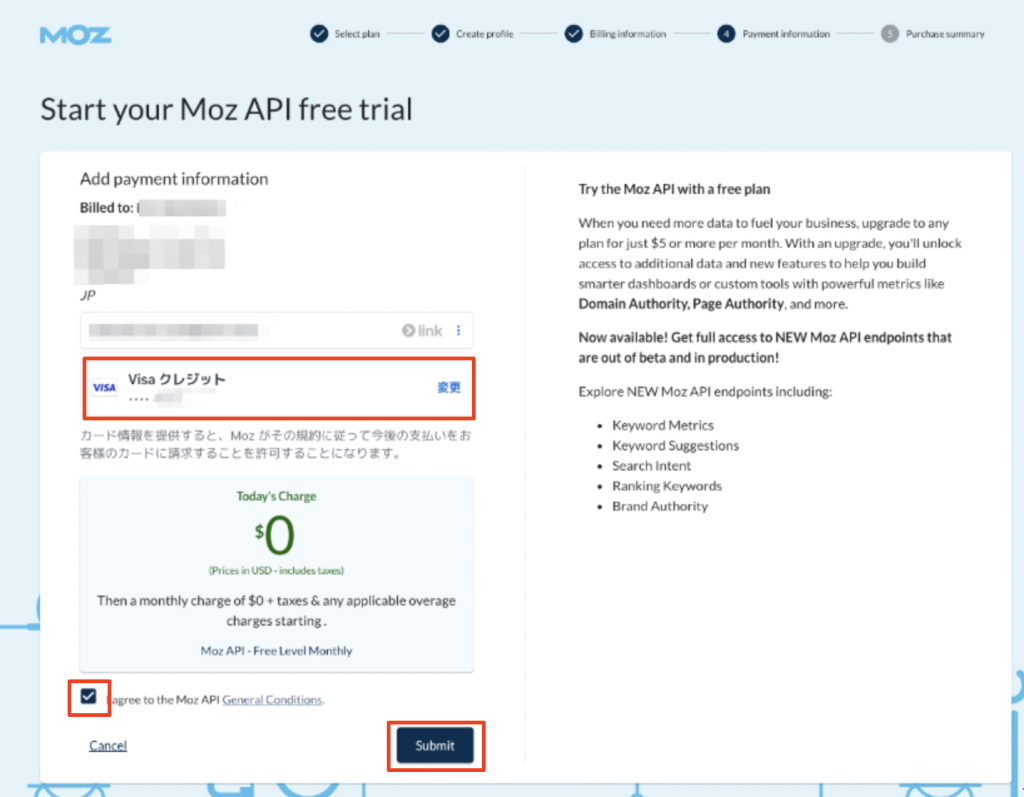The width and height of the screenshot is (1024, 797).
Task: Click the Create profile step checkmark icon
Action: click(x=440, y=34)
